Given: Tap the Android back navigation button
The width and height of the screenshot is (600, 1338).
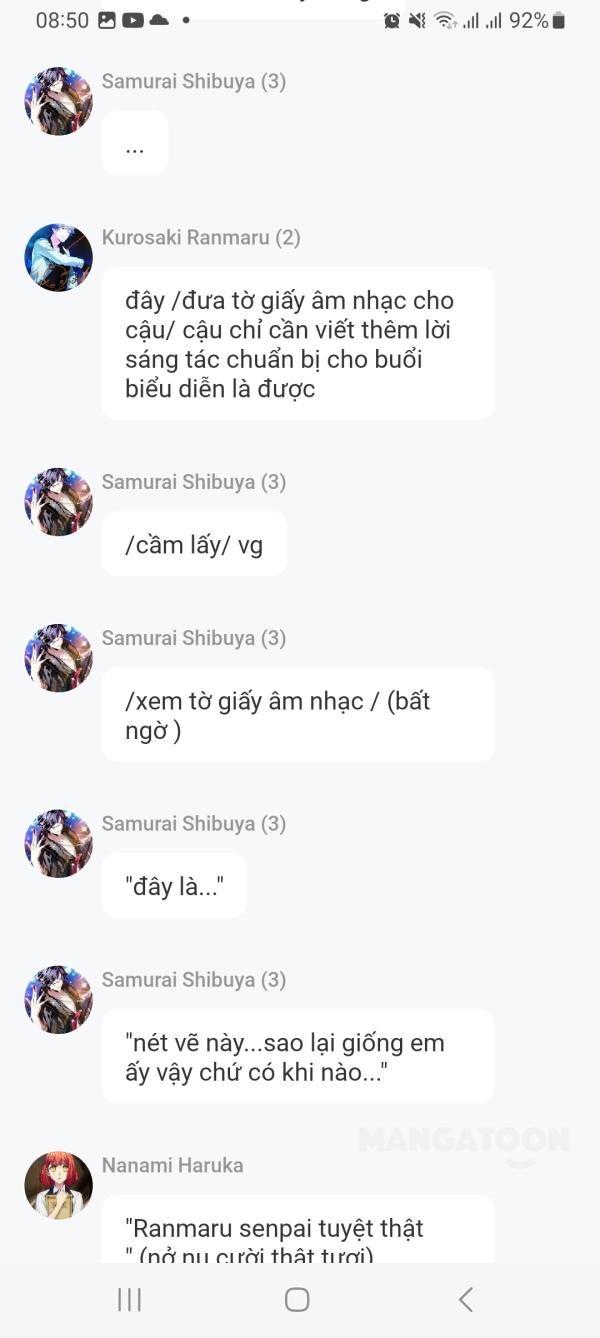Looking at the screenshot, I should pos(465,1299).
